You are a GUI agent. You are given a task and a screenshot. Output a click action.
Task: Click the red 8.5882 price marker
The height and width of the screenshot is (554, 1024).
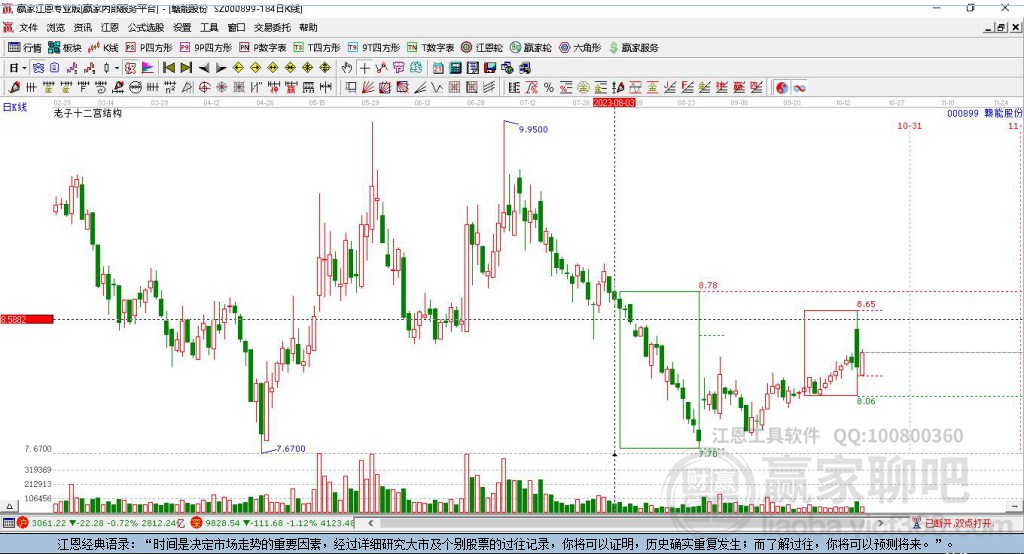point(27,319)
